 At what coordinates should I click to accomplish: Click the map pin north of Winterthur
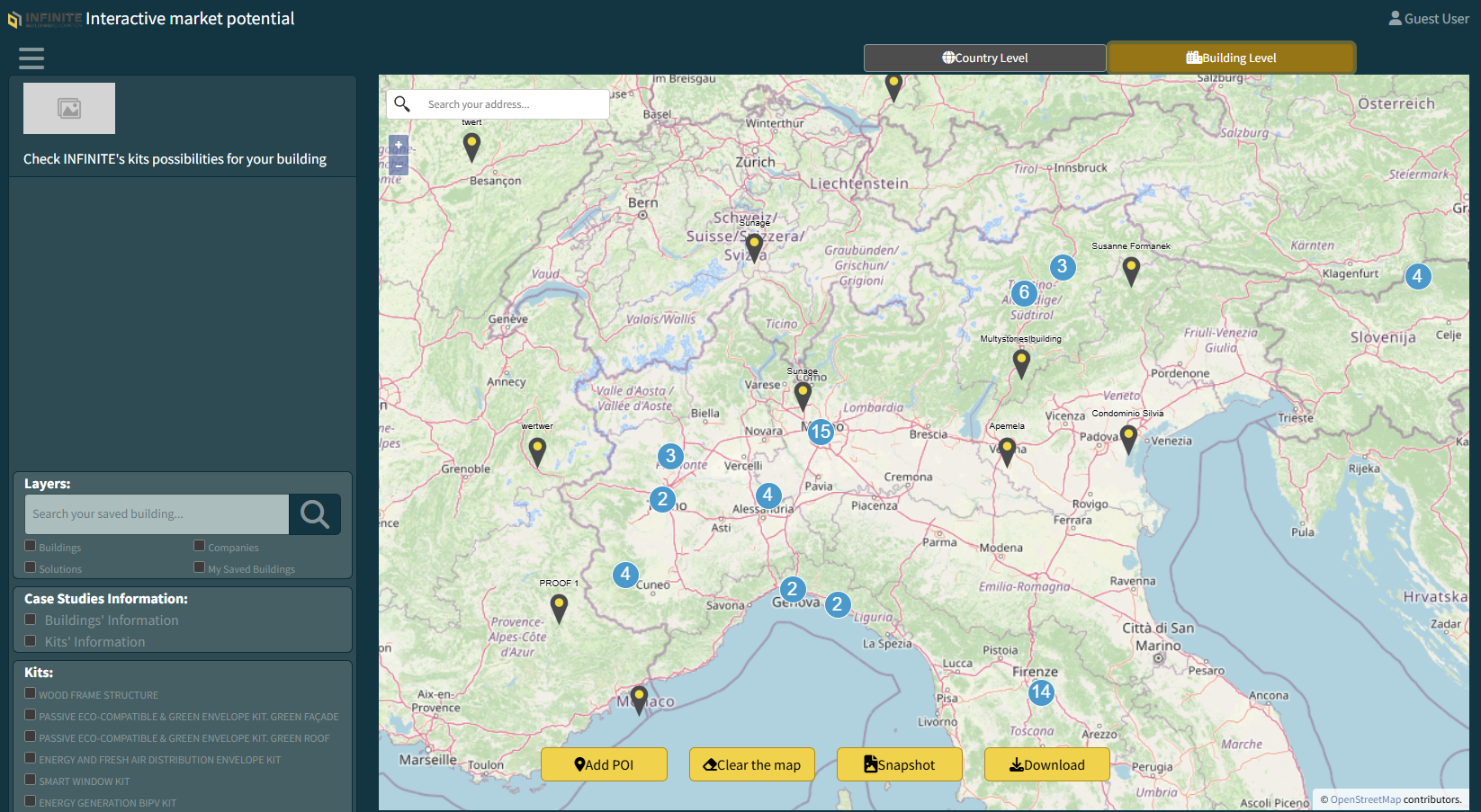pyautogui.click(x=893, y=86)
